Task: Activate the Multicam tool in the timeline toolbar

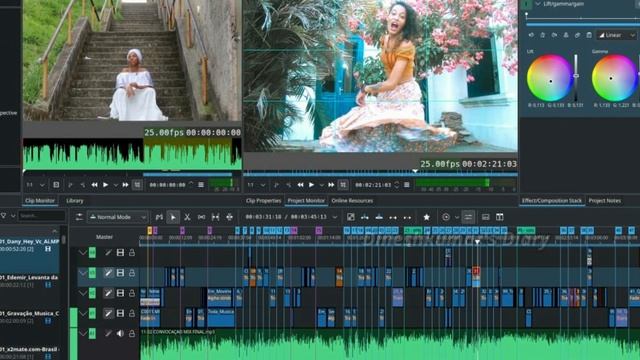Action: click(229, 217)
